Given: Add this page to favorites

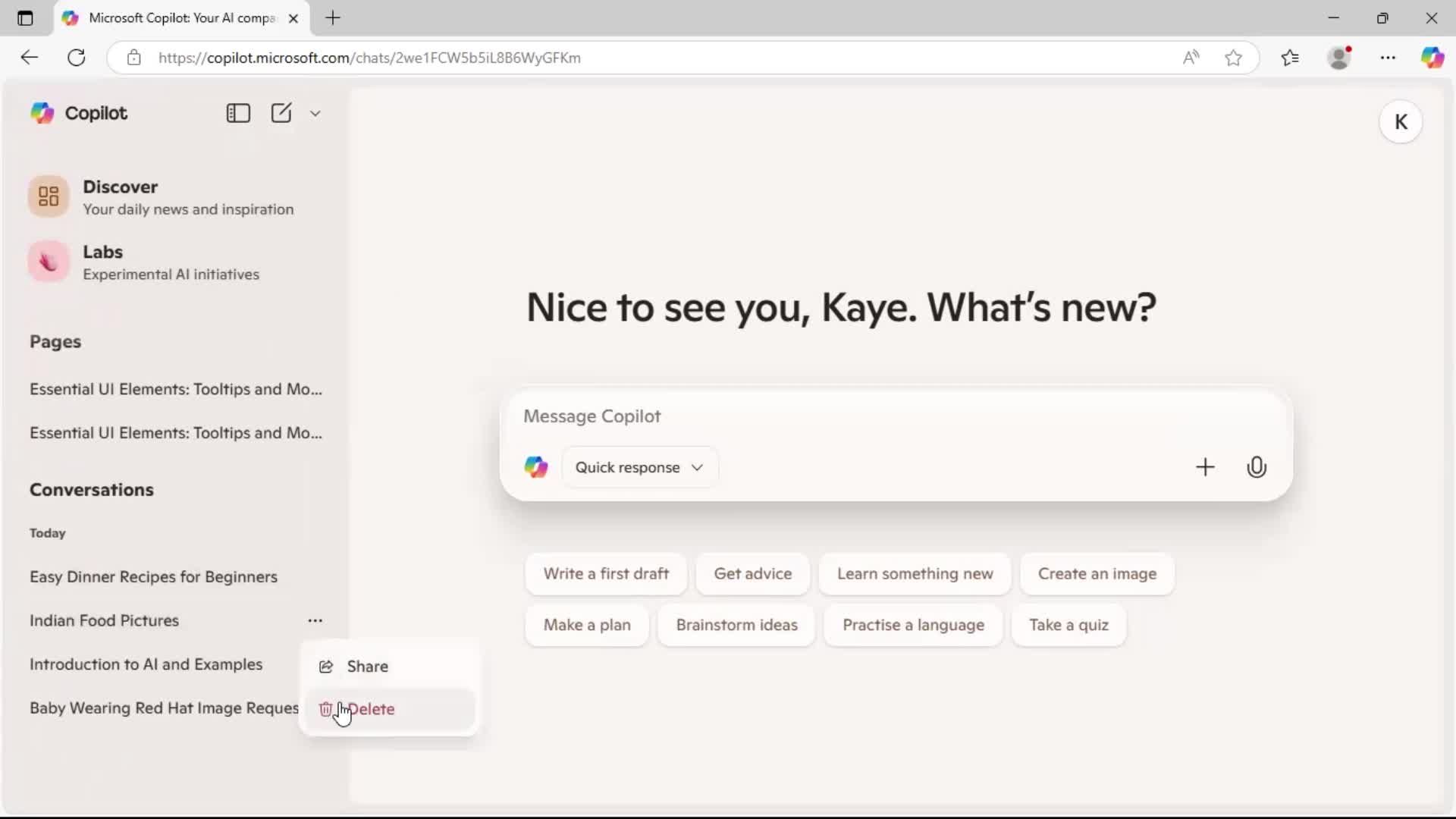Looking at the screenshot, I should [x=1233, y=58].
